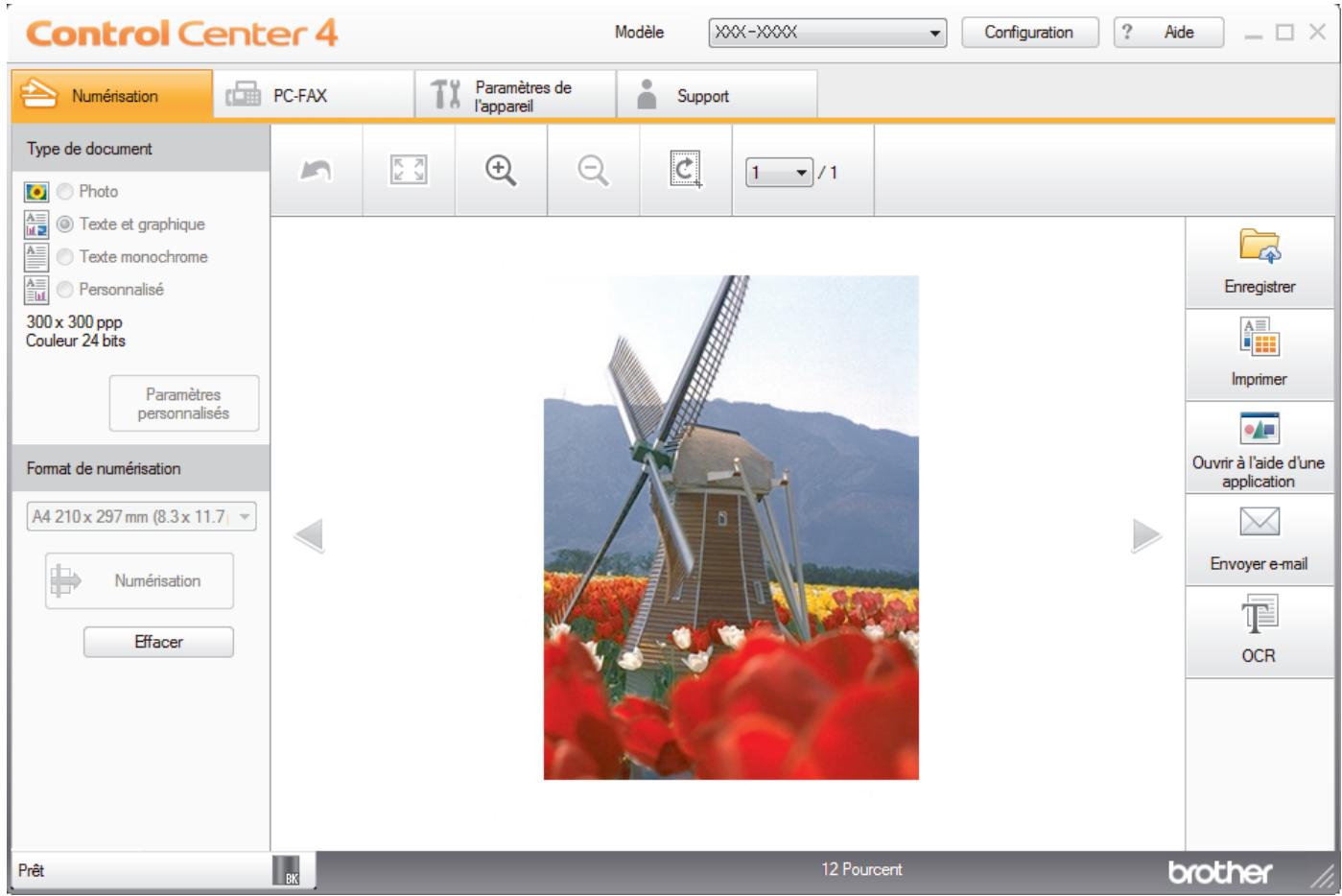Viewport: 1342px width, 896px height.
Task: Click the Personnalisé type icon
Action: point(35,289)
